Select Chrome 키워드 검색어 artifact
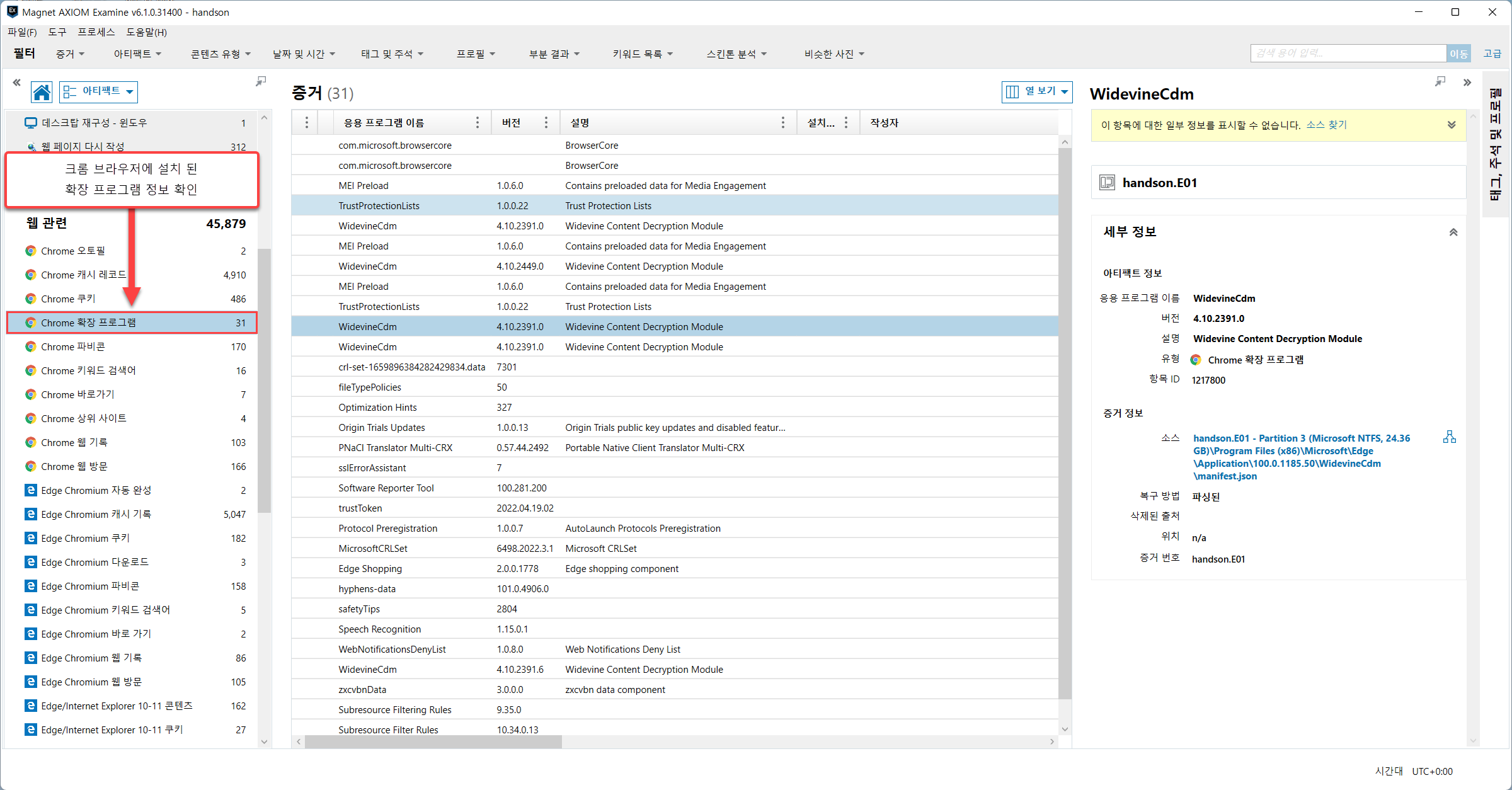 132,370
